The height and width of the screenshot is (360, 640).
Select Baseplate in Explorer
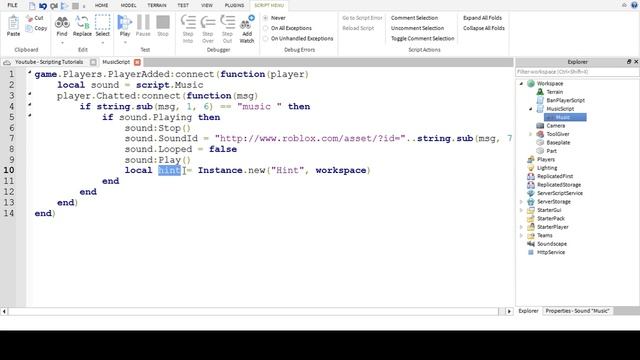558,142
